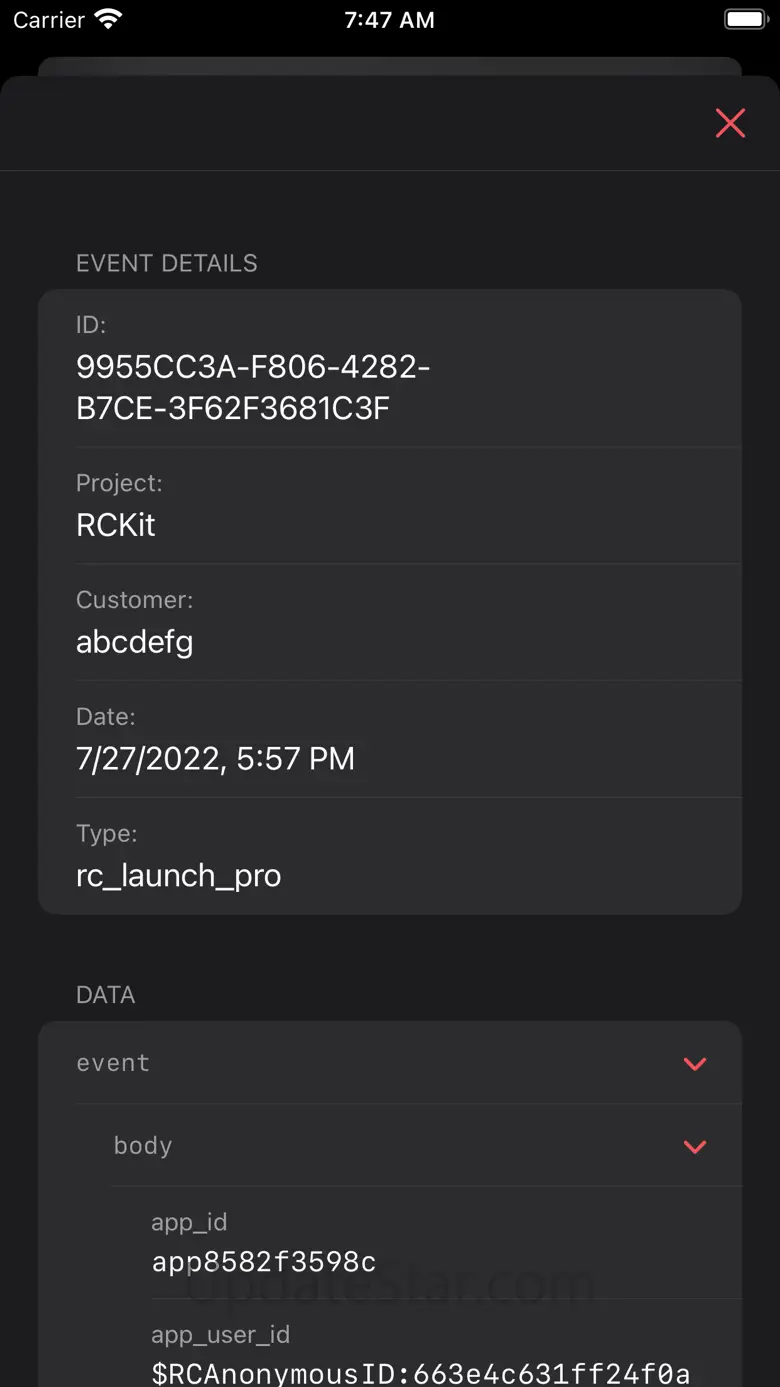780x1387 pixels.
Task: Tap the Carrier label in status bar
Action: click(49, 20)
